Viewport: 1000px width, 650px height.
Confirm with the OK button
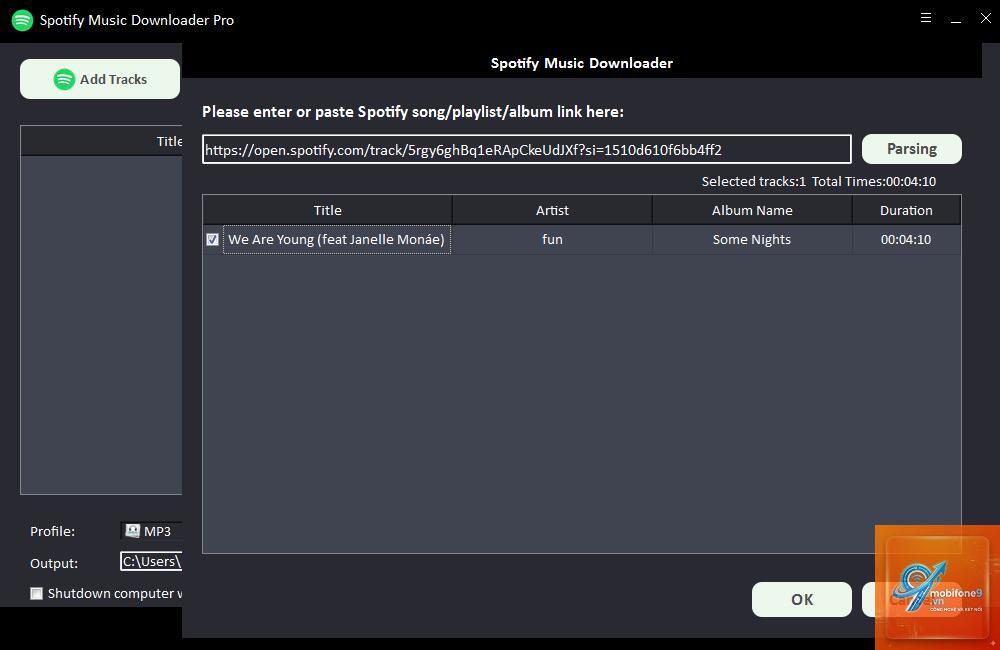click(802, 600)
